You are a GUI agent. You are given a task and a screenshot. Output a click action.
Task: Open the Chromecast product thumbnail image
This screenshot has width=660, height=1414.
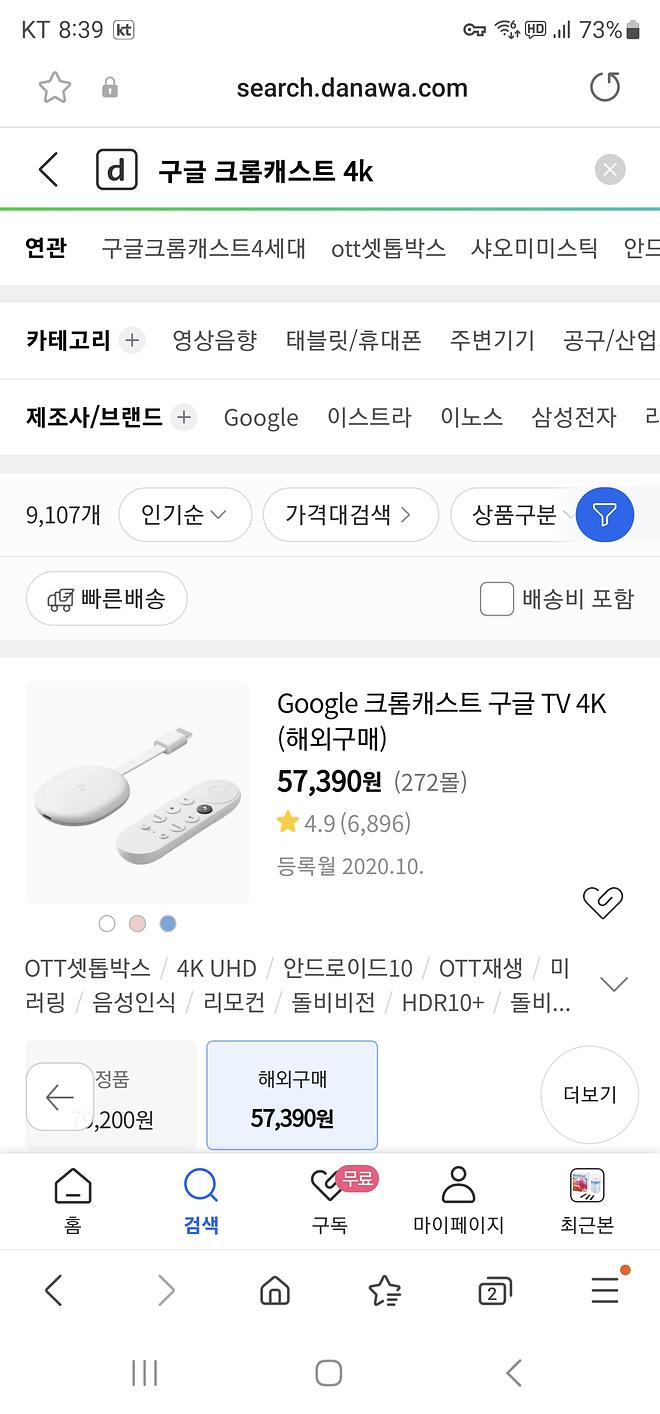coord(137,793)
